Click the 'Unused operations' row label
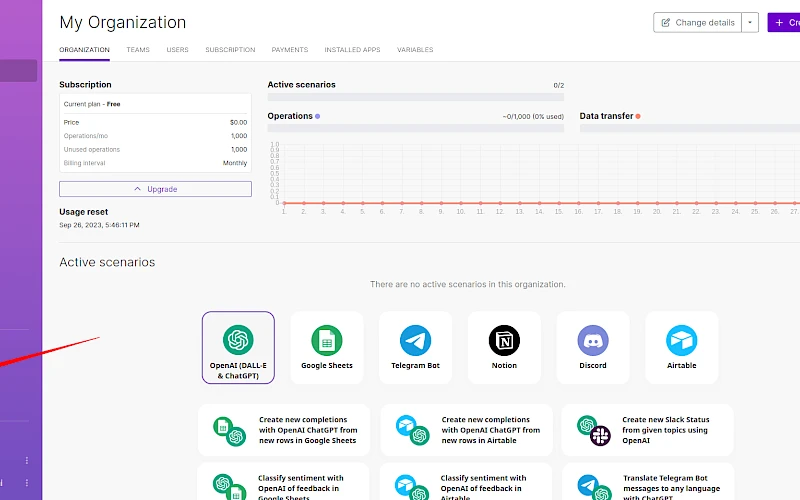The height and width of the screenshot is (500, 800). tap(92, 149)
